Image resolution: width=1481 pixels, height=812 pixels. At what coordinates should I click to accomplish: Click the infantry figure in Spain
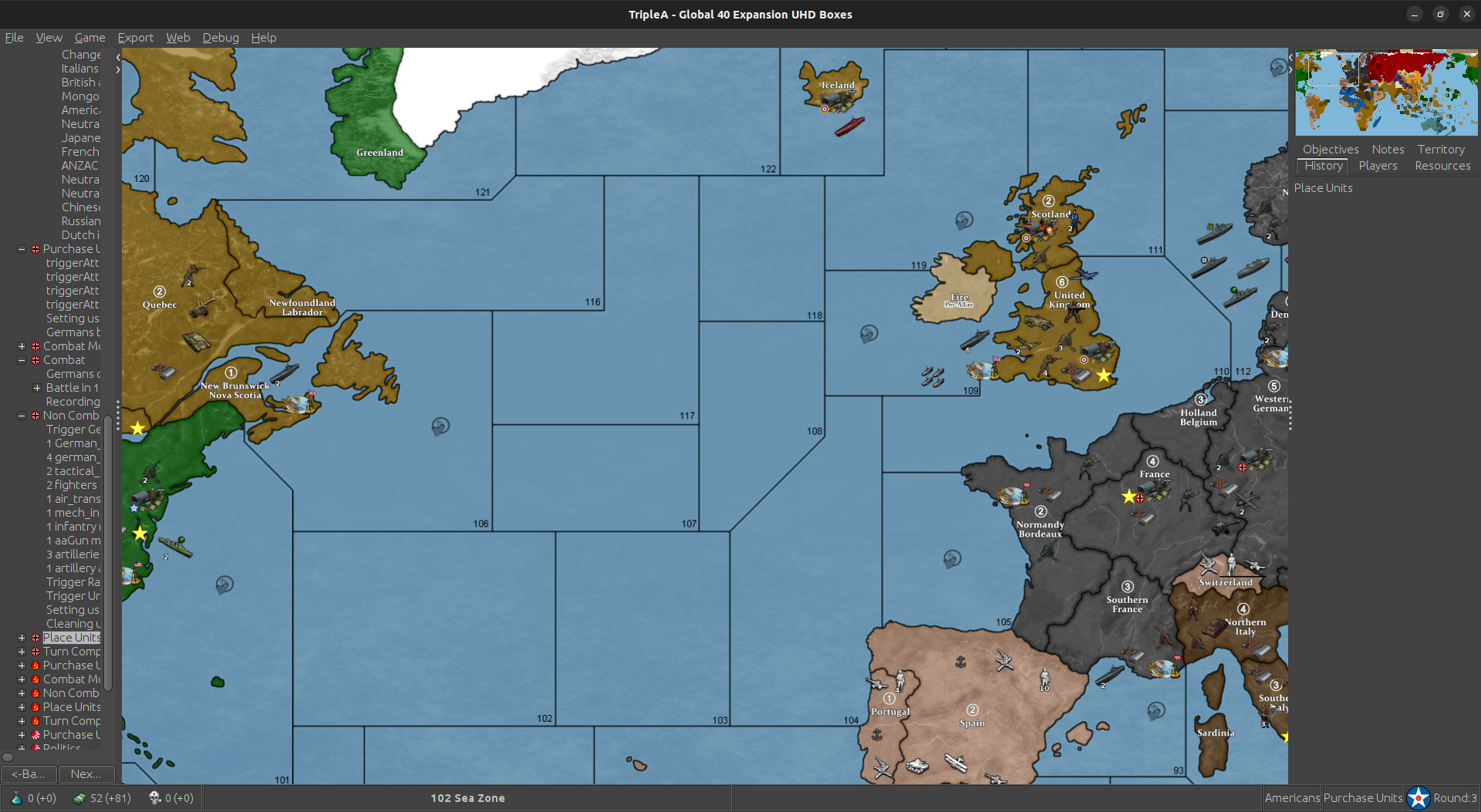click(x=1044, y=679)
